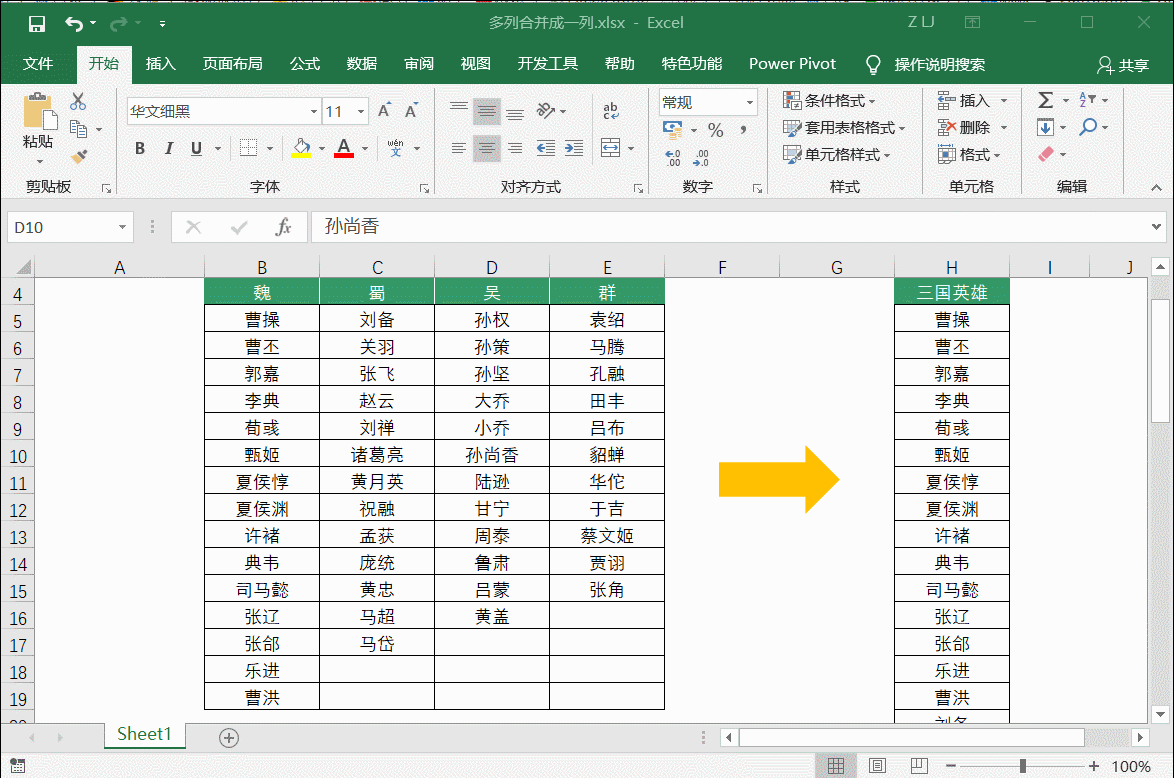Open 单元格样式 dropdown

(x=837, y=155)
